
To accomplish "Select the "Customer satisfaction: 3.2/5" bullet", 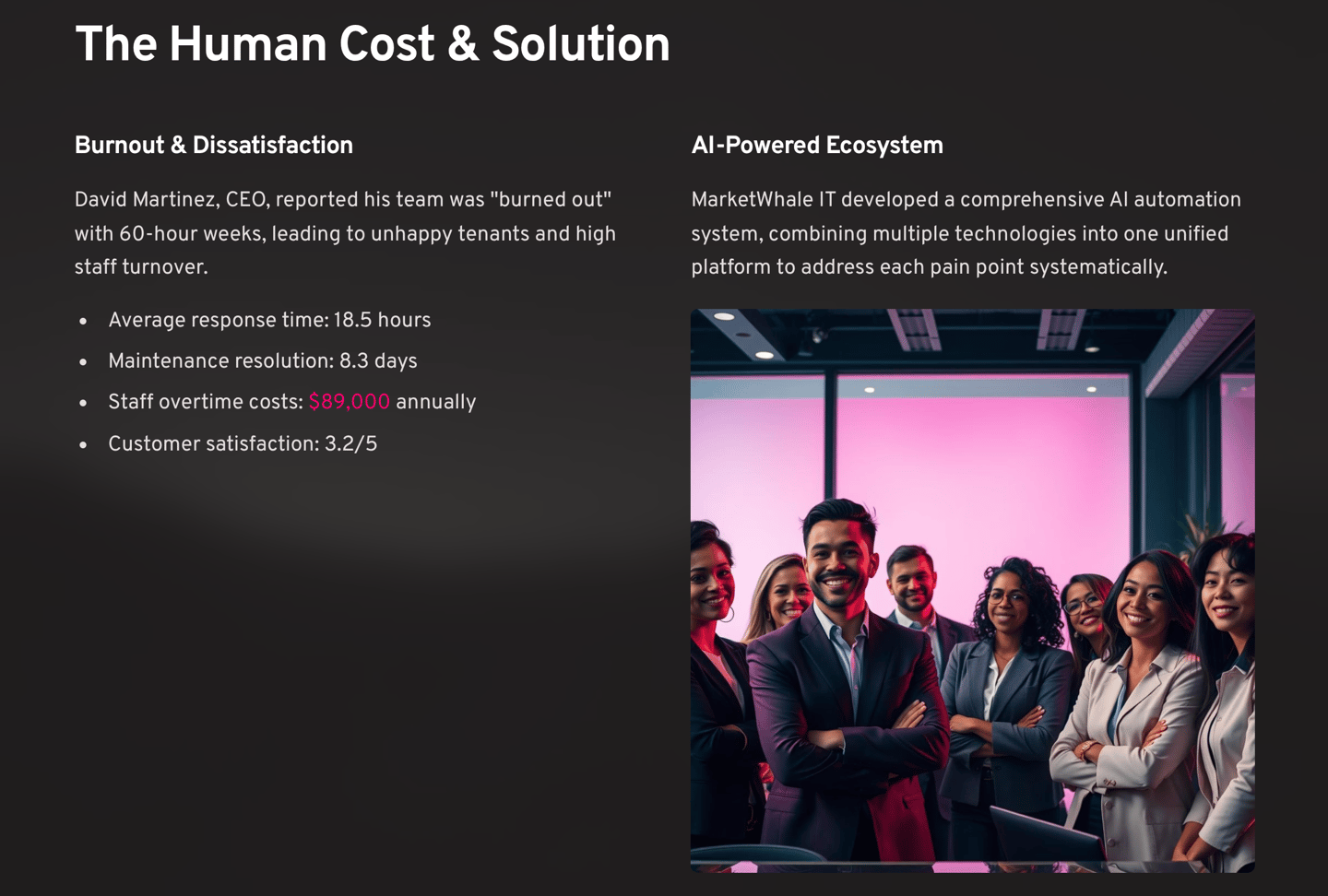I will click(x=243, y=444).
